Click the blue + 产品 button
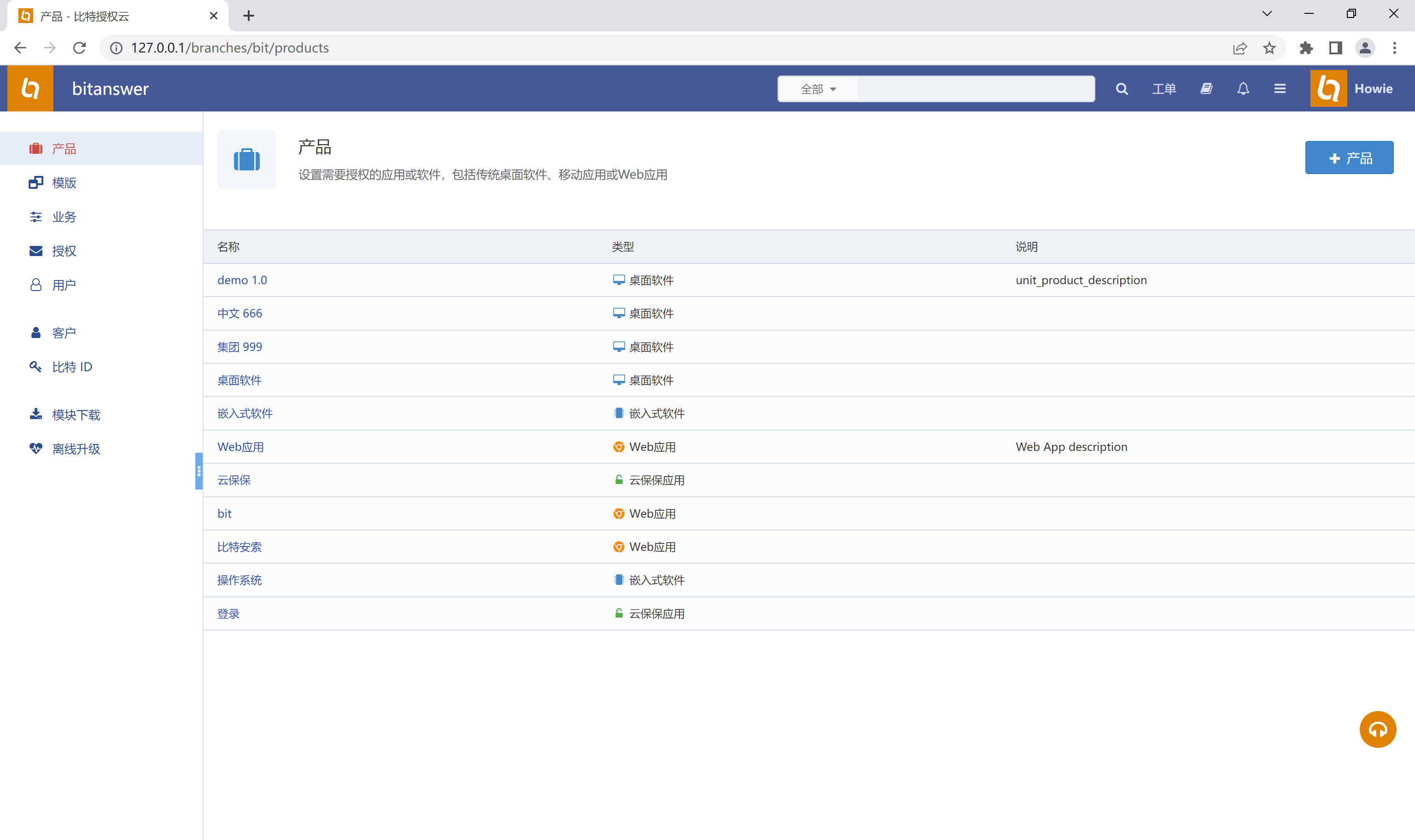Screen dimensions: 1415x840 [x=1349, y=158]
